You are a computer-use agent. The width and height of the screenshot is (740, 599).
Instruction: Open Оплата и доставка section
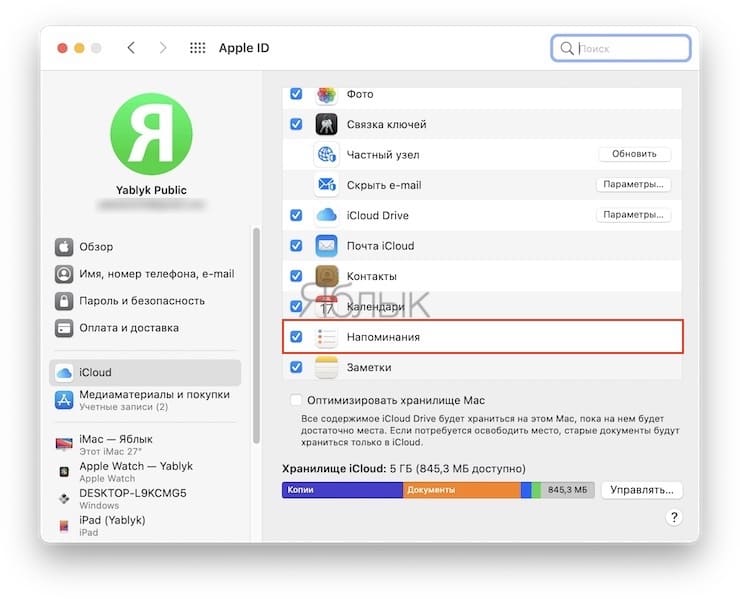(145, 328)
